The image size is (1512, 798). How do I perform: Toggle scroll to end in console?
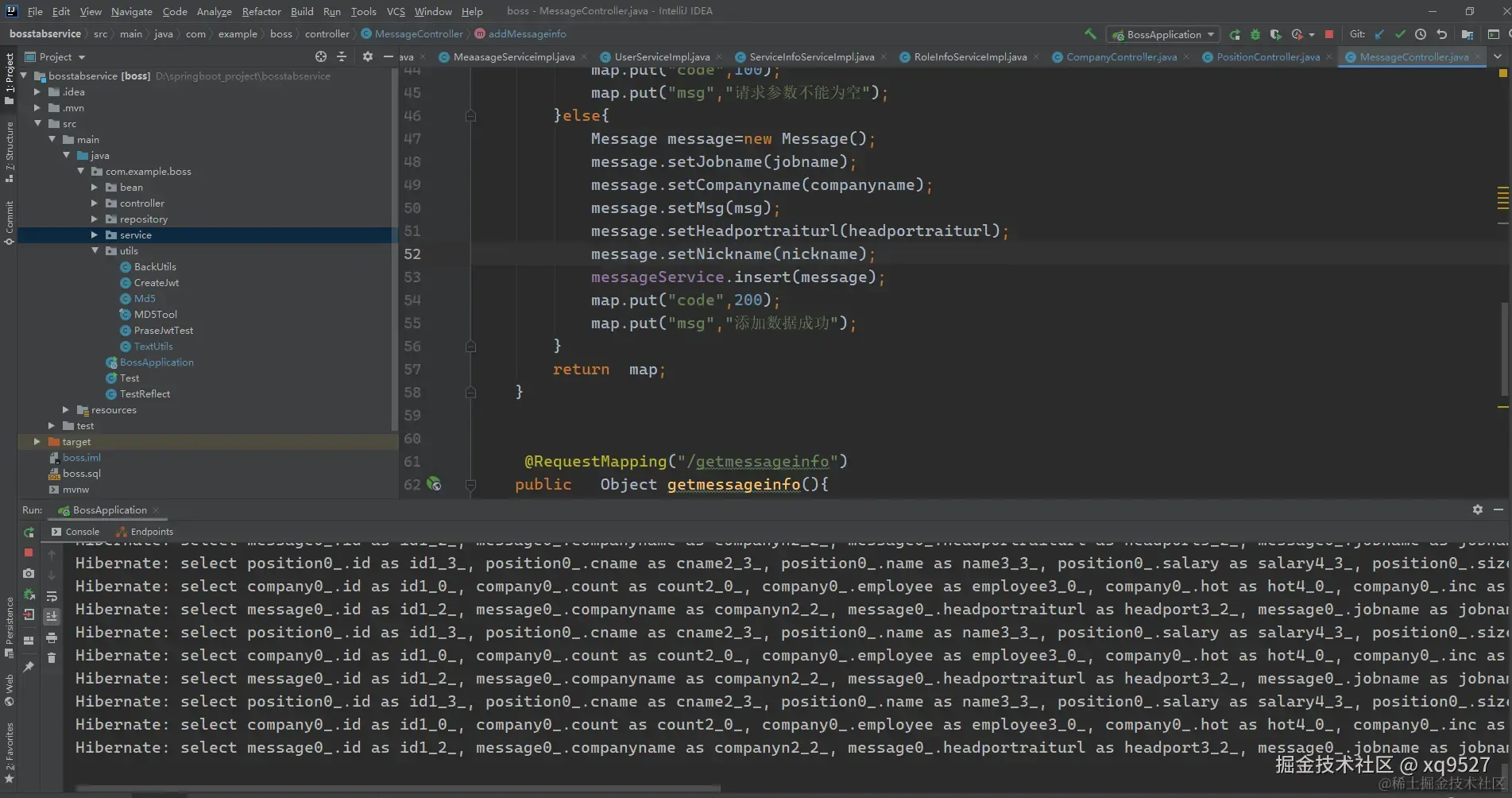coord(52,617)
